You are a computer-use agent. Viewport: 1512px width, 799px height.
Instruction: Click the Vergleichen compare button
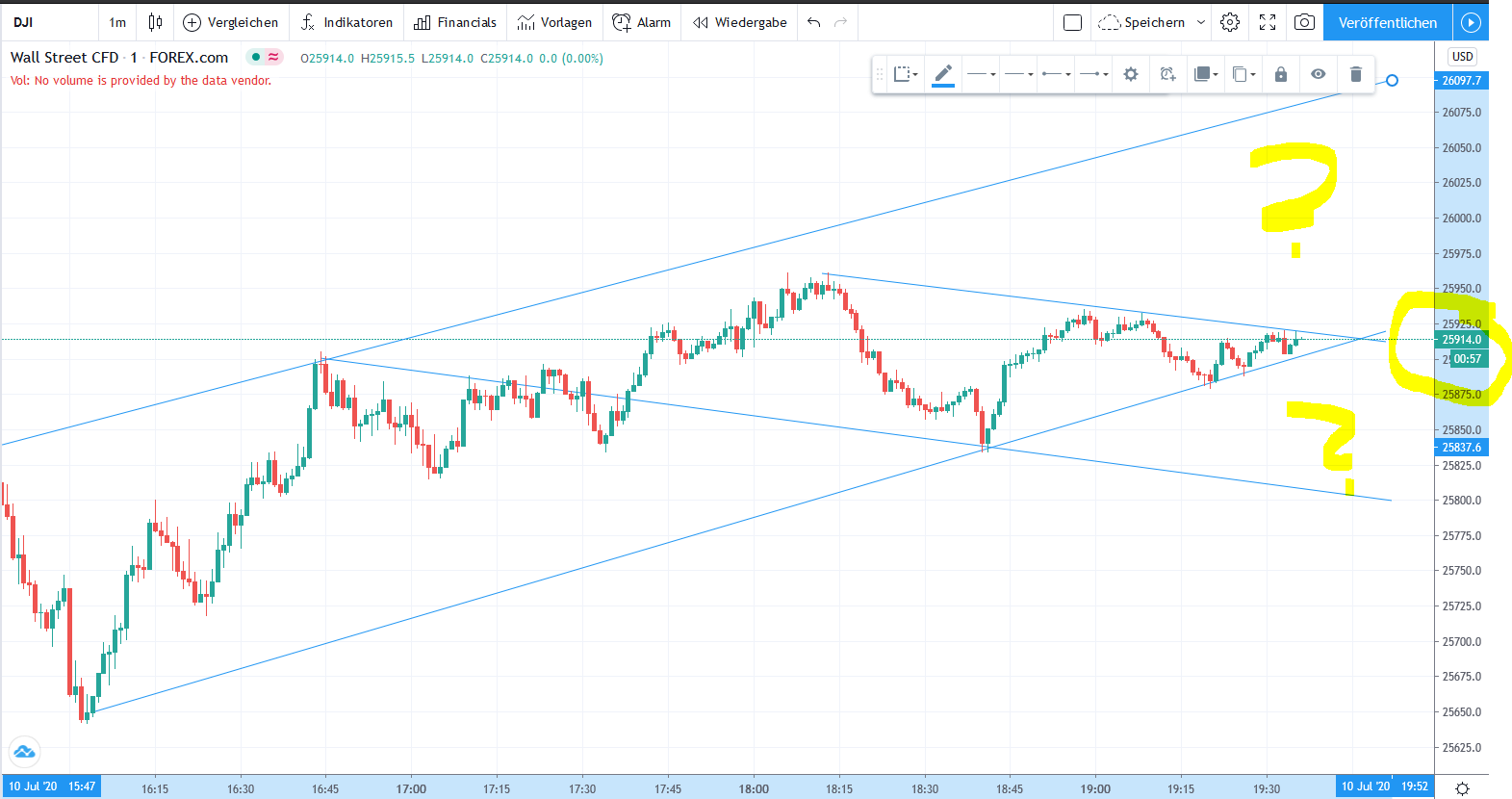pyautogui.click(x=231, y=22)
